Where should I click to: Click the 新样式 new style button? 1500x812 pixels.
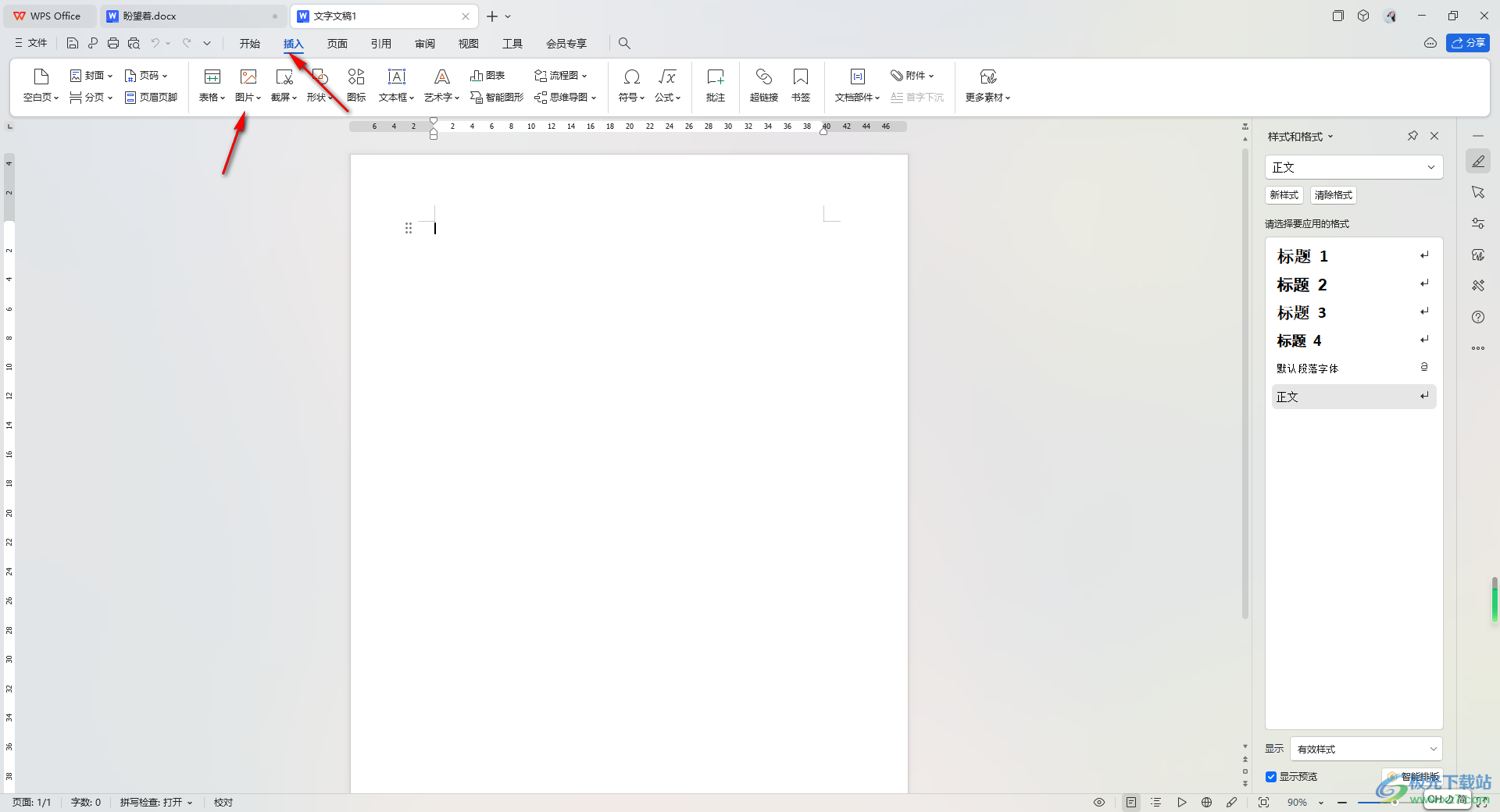[1284, 195]
